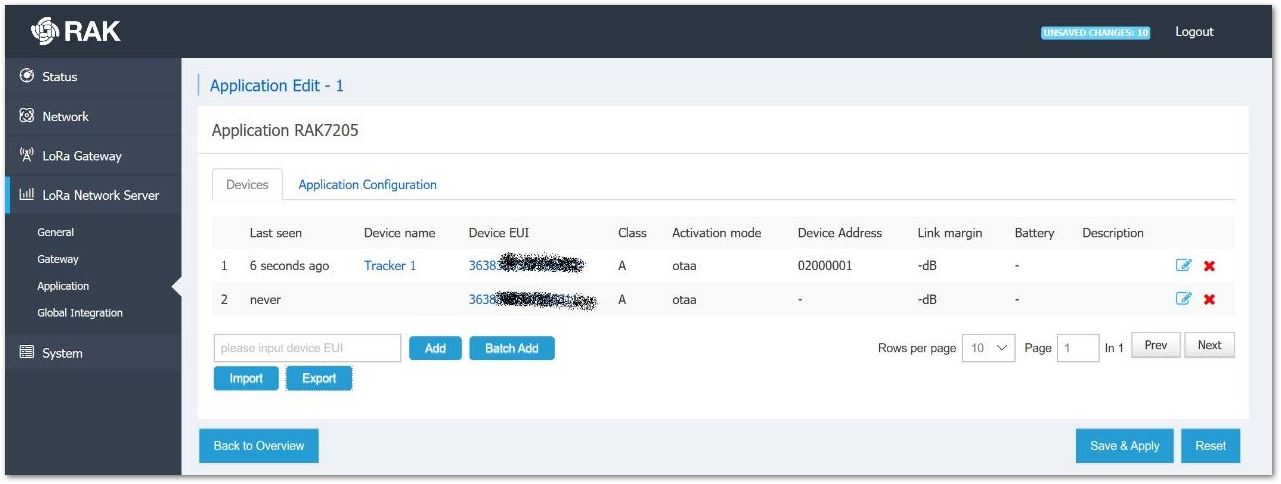The width and height of the screenshot is (1281, 484).
Task: Delete the device row never seen
Action: (1209, 299)
